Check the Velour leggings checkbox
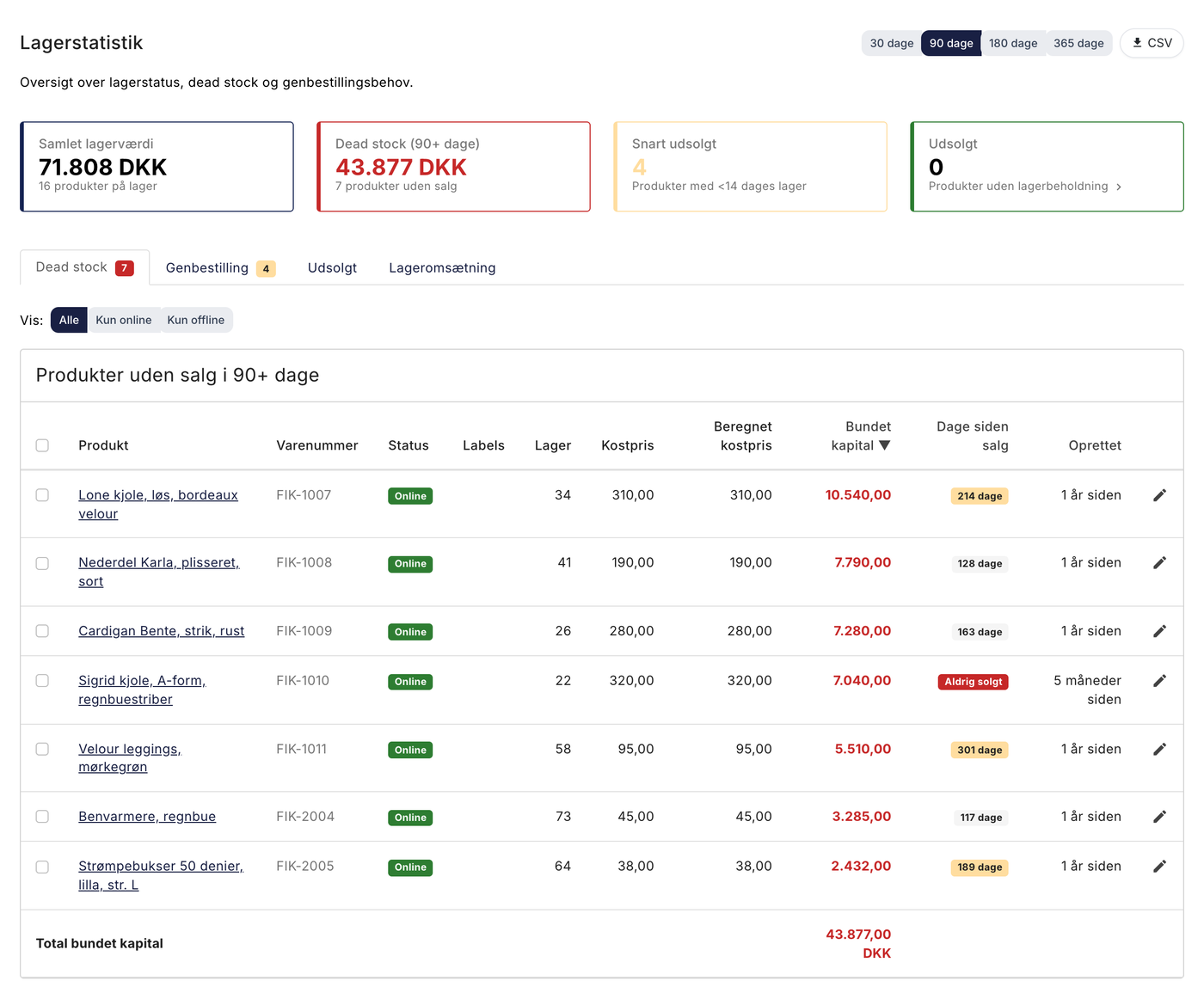The width and height of the screenshot is (1204, 999). pos(42,749)
